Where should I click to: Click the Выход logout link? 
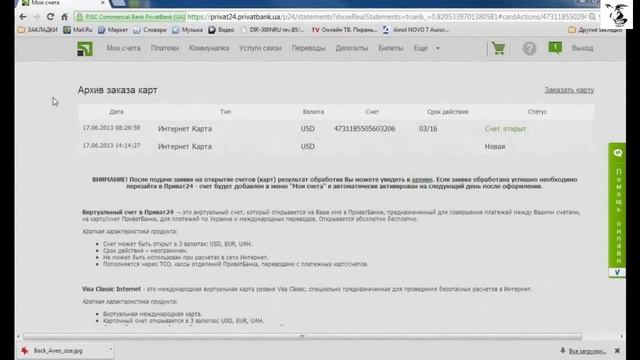coord(582,48)
